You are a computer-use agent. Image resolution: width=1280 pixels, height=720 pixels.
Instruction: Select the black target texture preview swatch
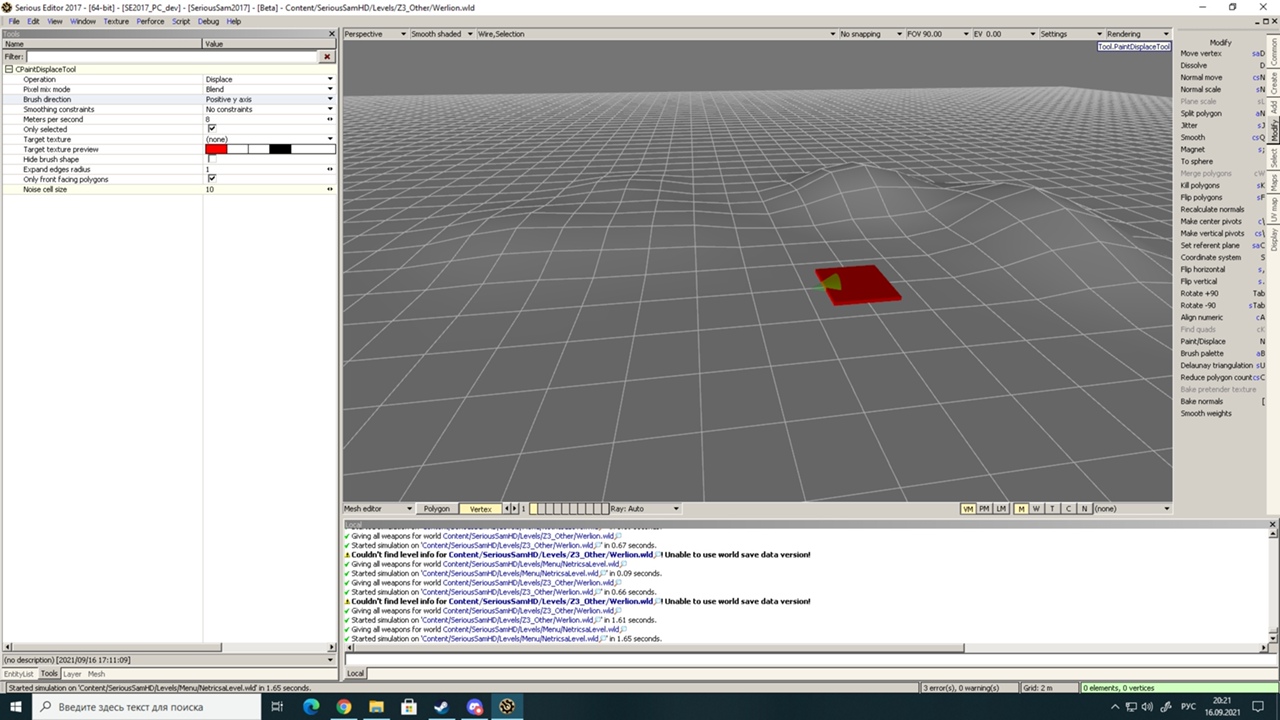(x=280, y=149)
